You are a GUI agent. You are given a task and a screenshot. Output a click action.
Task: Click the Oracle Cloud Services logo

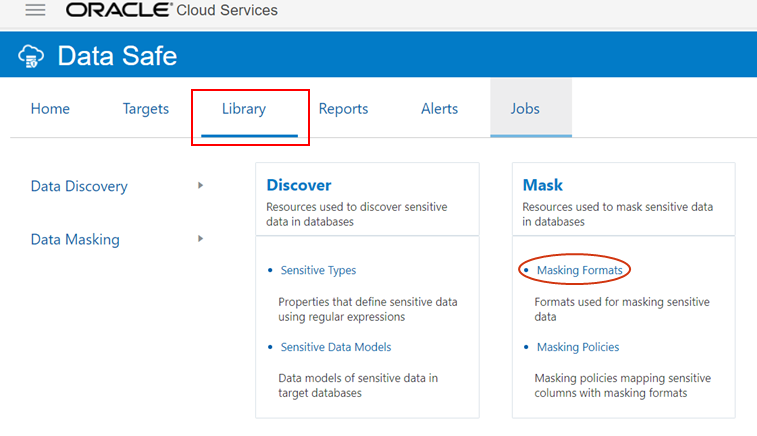pyautogui.click(x=172, y=10)
